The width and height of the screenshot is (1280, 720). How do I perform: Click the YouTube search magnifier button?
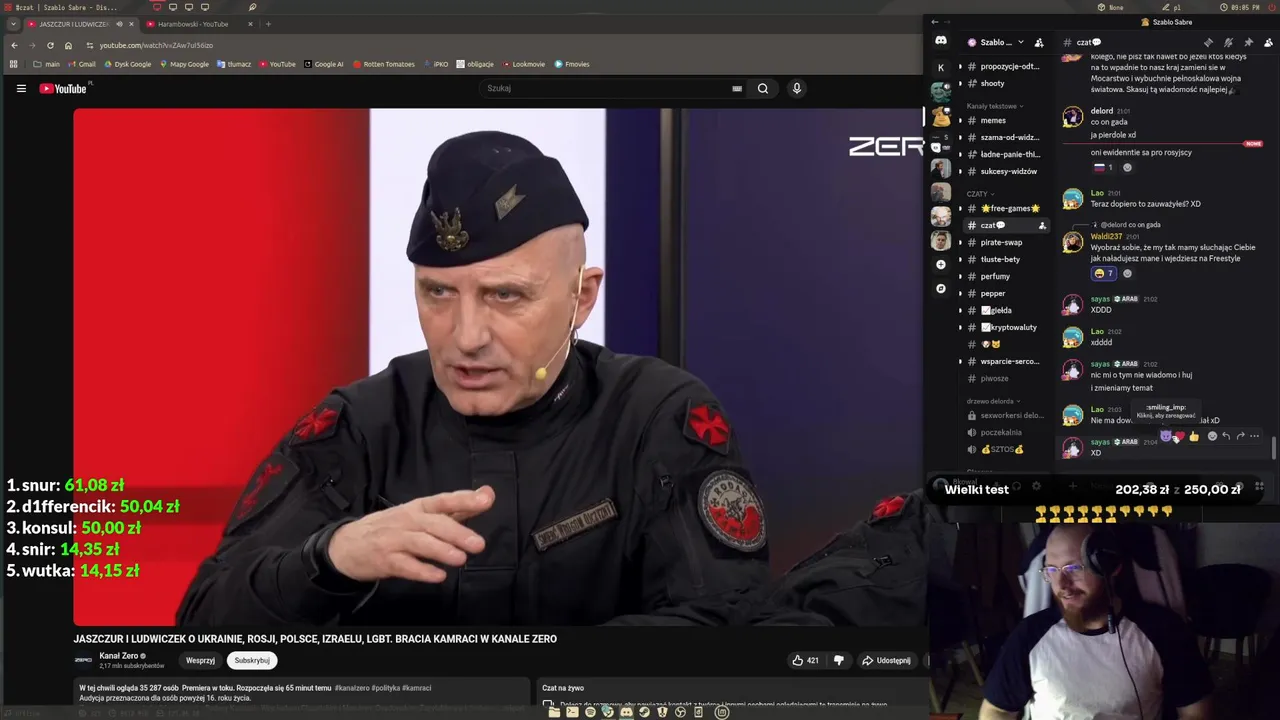click(763, 88)
